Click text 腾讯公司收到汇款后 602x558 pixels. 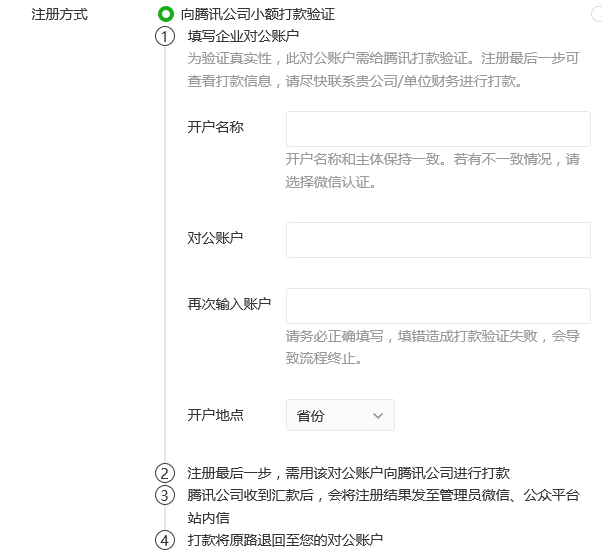click(x=250, y=495)
